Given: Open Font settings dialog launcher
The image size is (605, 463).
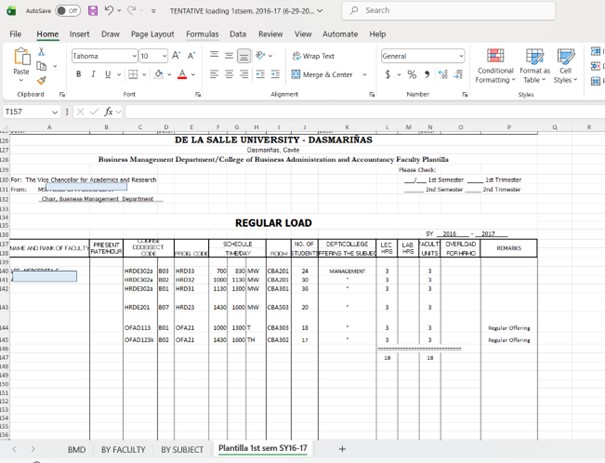Looking at the screenshot, I should coord(198,95).
